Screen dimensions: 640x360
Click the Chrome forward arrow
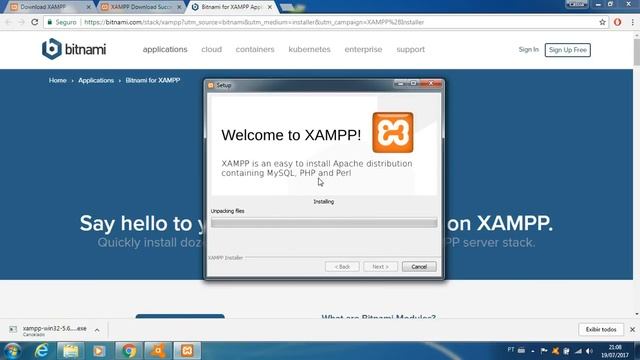tap(21, 22)
